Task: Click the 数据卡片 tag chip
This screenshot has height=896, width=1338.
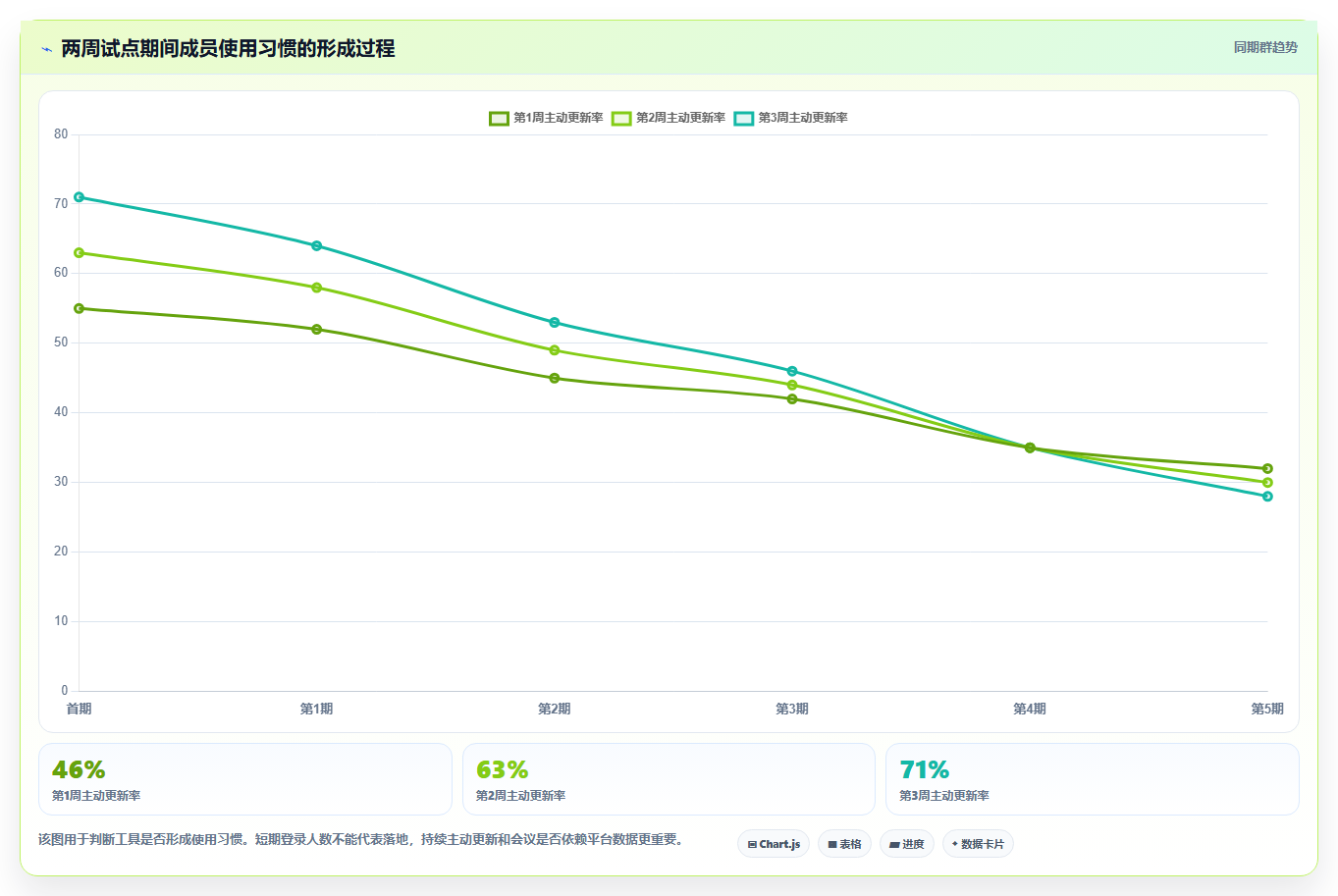Action: (x=978, y=844)
